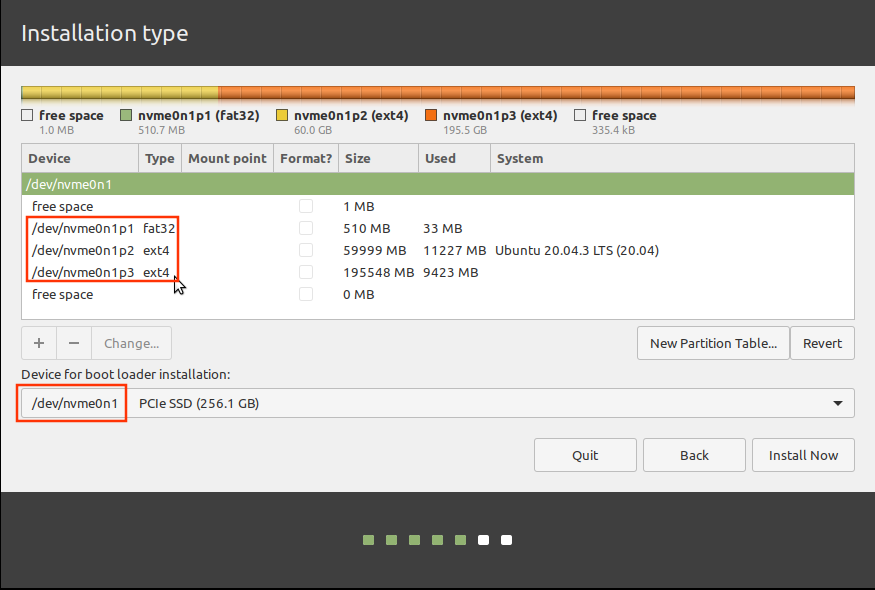Click the add partition plus icon
This screenshot has width=875, height=590.
39,343
